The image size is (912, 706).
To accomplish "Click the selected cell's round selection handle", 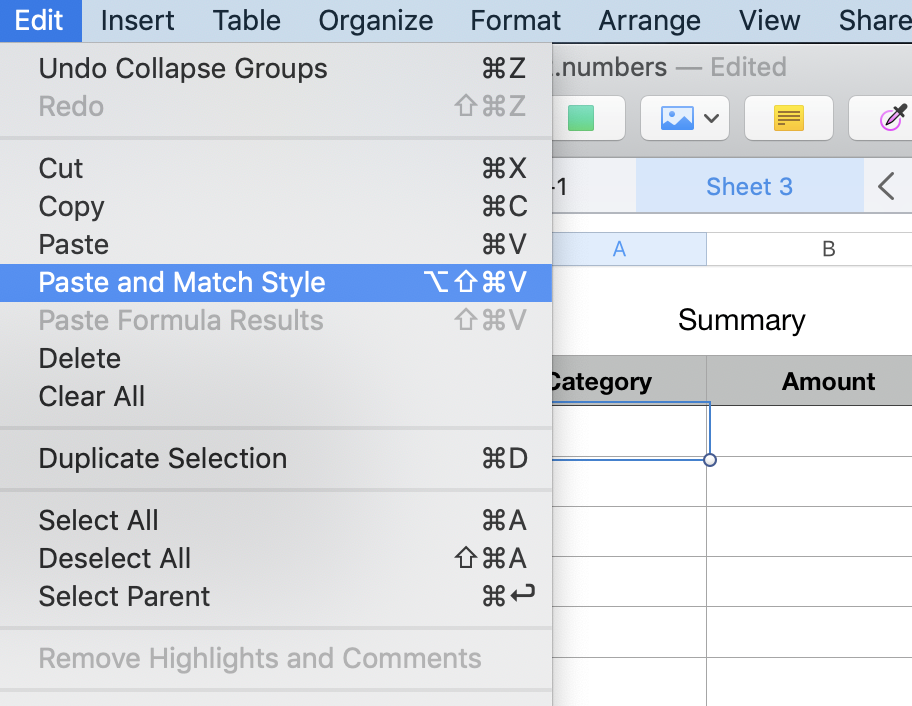I will [710, 460].
